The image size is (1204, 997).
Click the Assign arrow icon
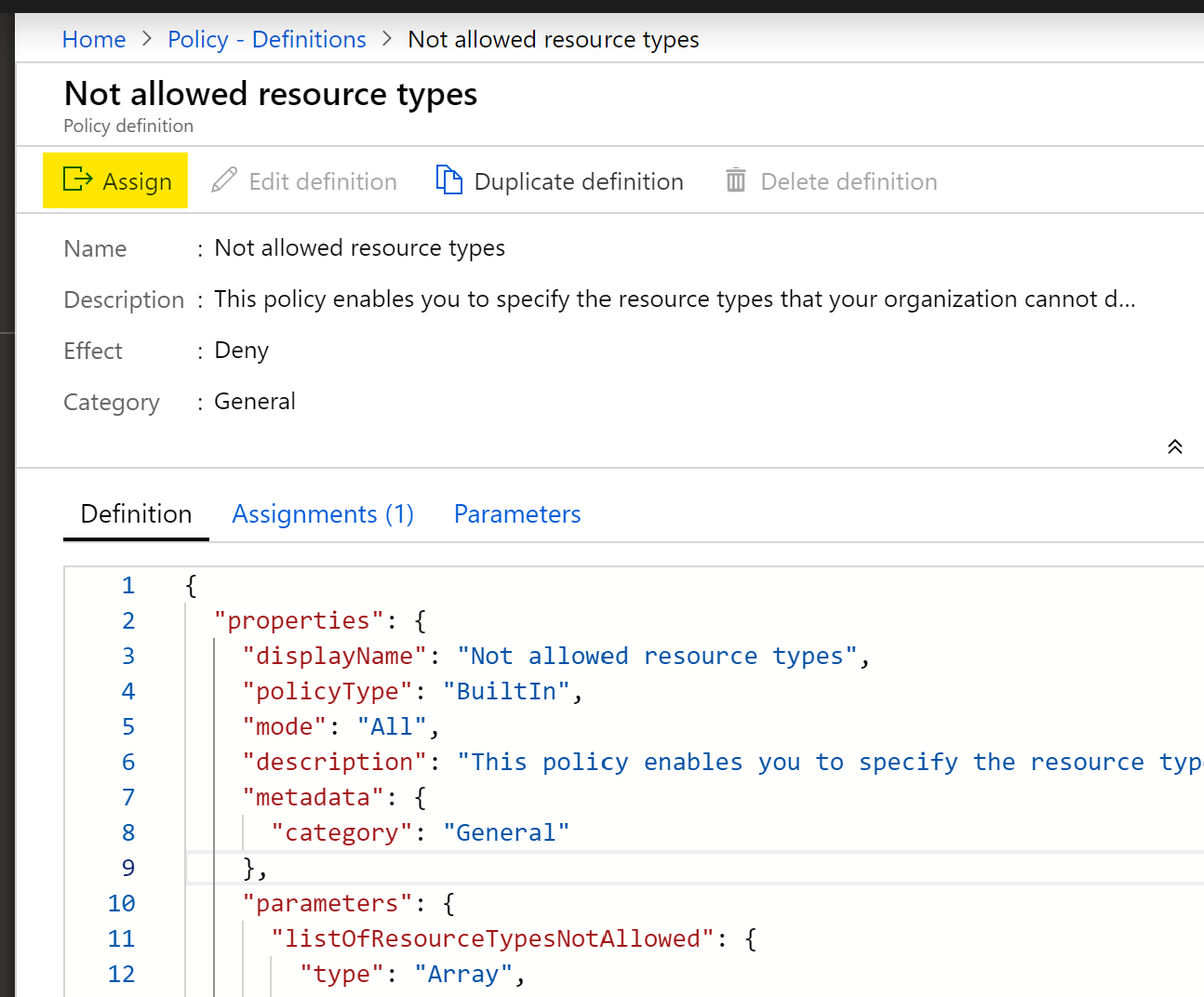tap(77, 179)
